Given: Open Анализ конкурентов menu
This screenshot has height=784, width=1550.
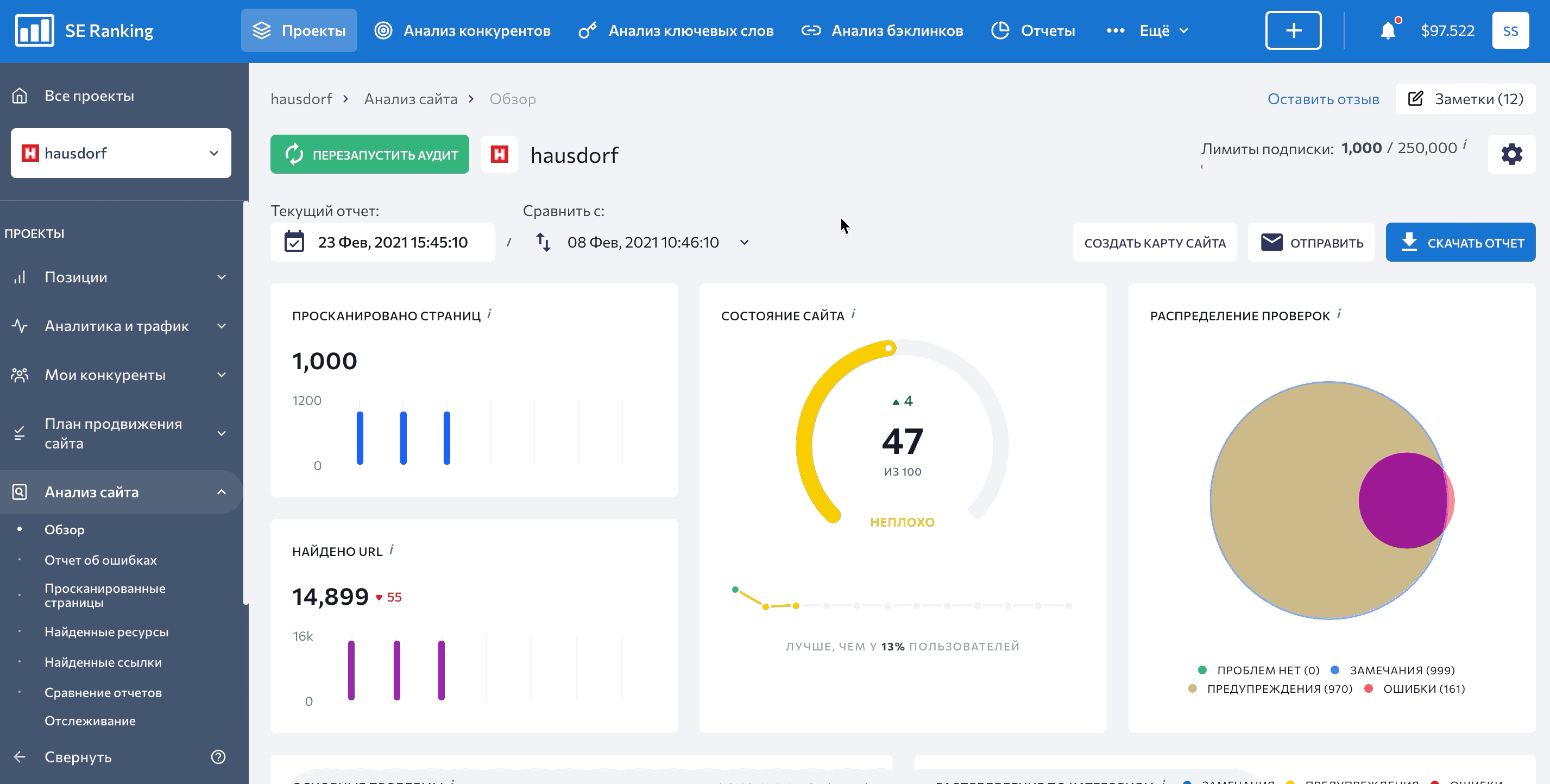Looking at the screenshot, I should tap(462, 30).
